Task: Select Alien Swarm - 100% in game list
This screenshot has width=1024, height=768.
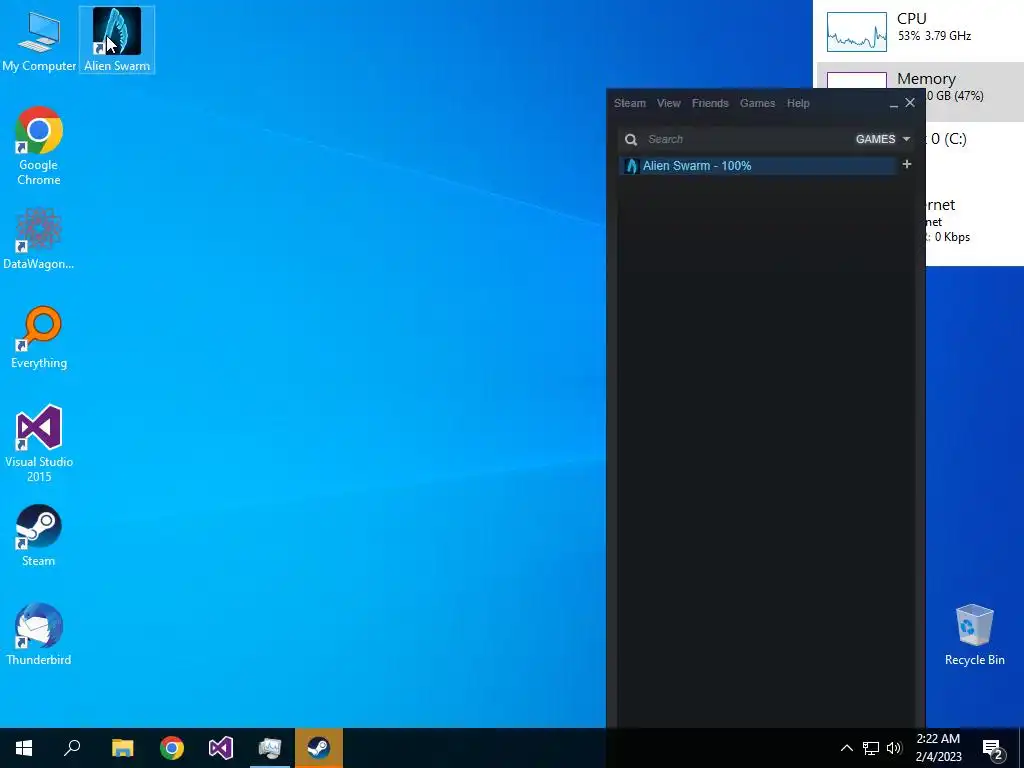Action: tap(758, 166)
